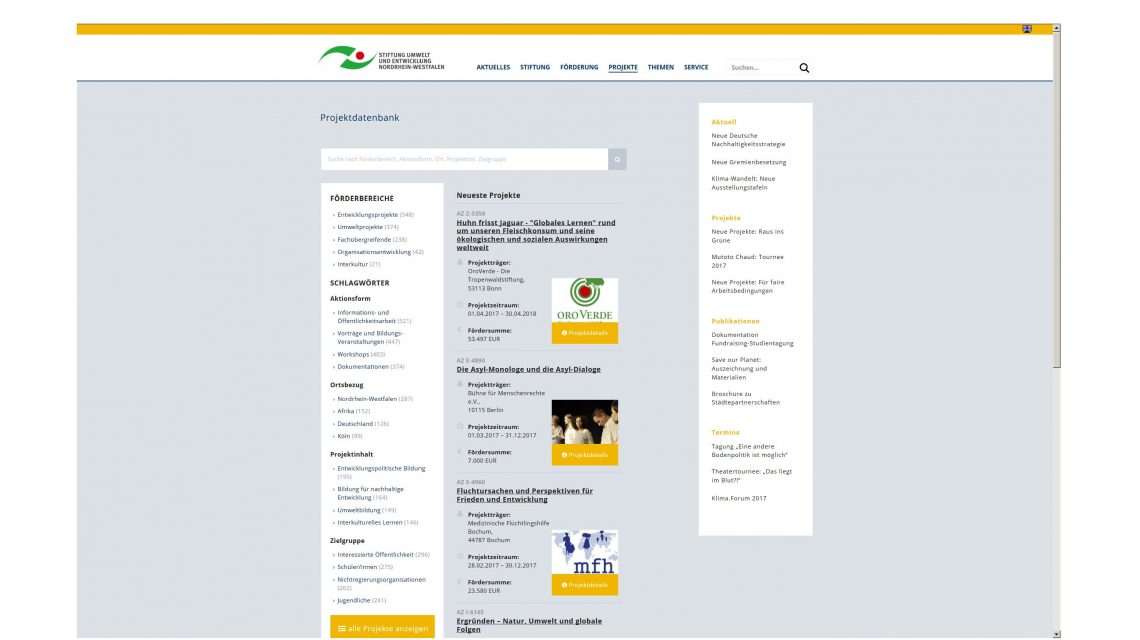
Task: Click the OroVerde logo thumbnail
Action: click(585, 300)
